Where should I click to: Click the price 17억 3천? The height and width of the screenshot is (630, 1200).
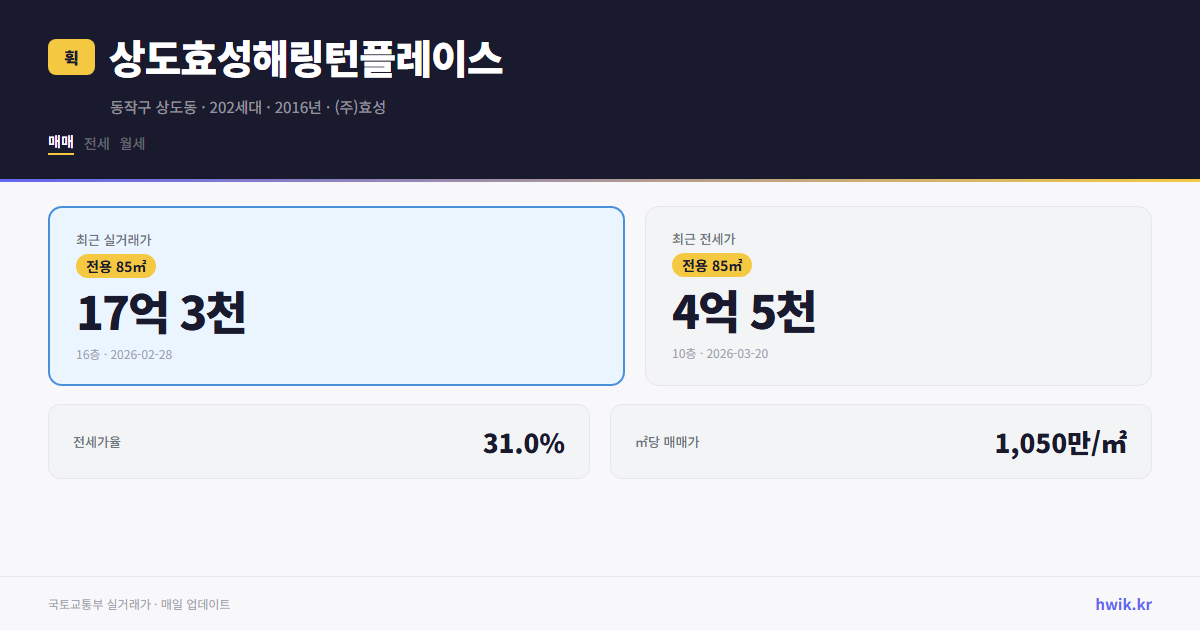point(162,313)
